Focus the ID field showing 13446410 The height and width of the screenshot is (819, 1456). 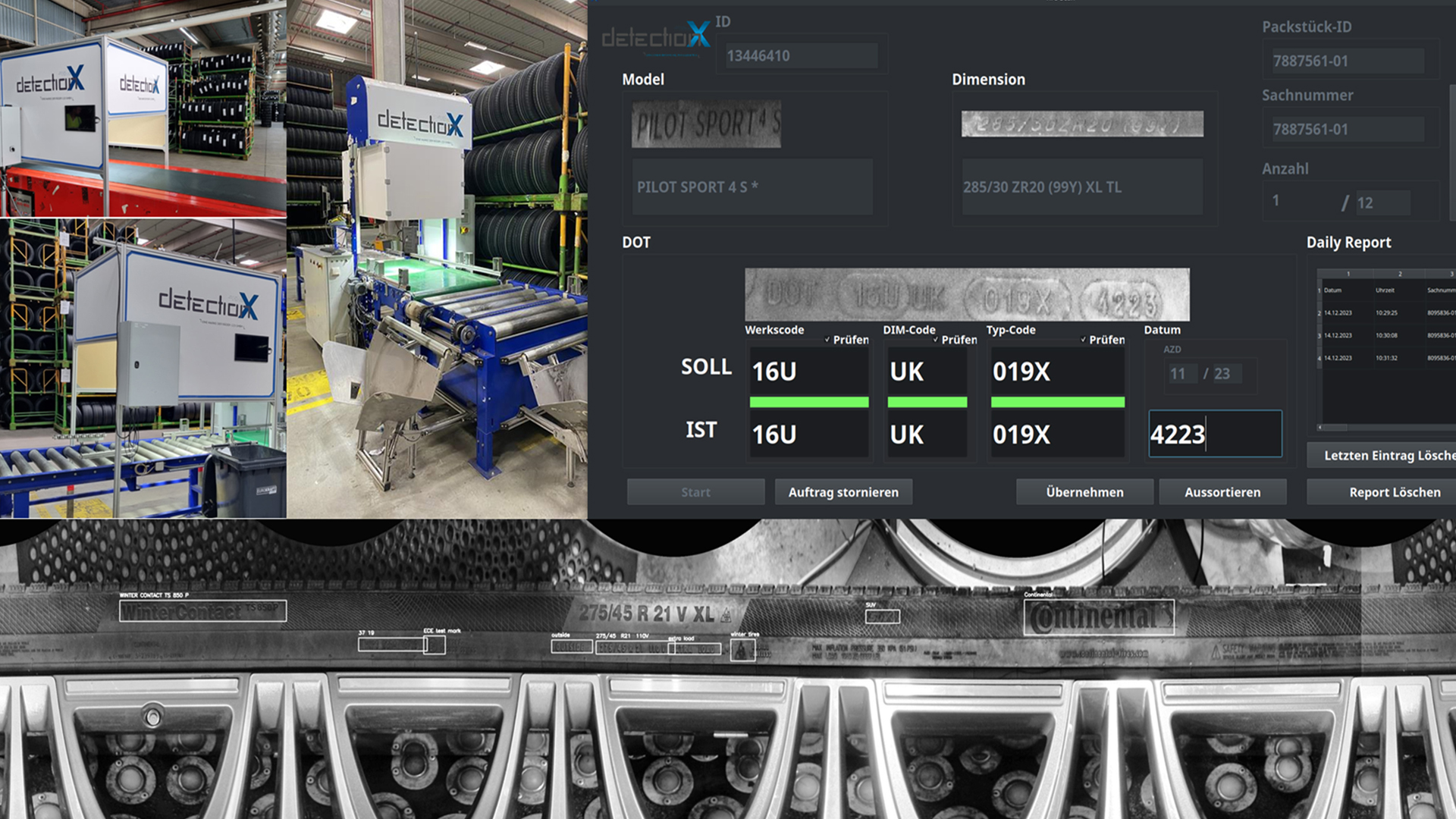tap(802, 55)
